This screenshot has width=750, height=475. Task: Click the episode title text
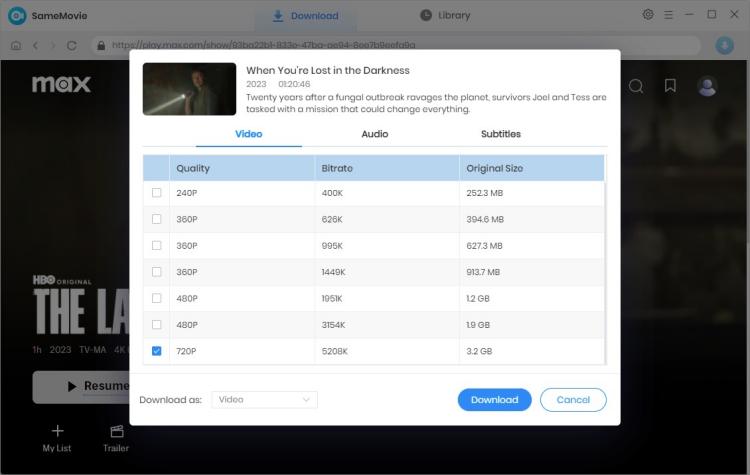tap(328, 70)
